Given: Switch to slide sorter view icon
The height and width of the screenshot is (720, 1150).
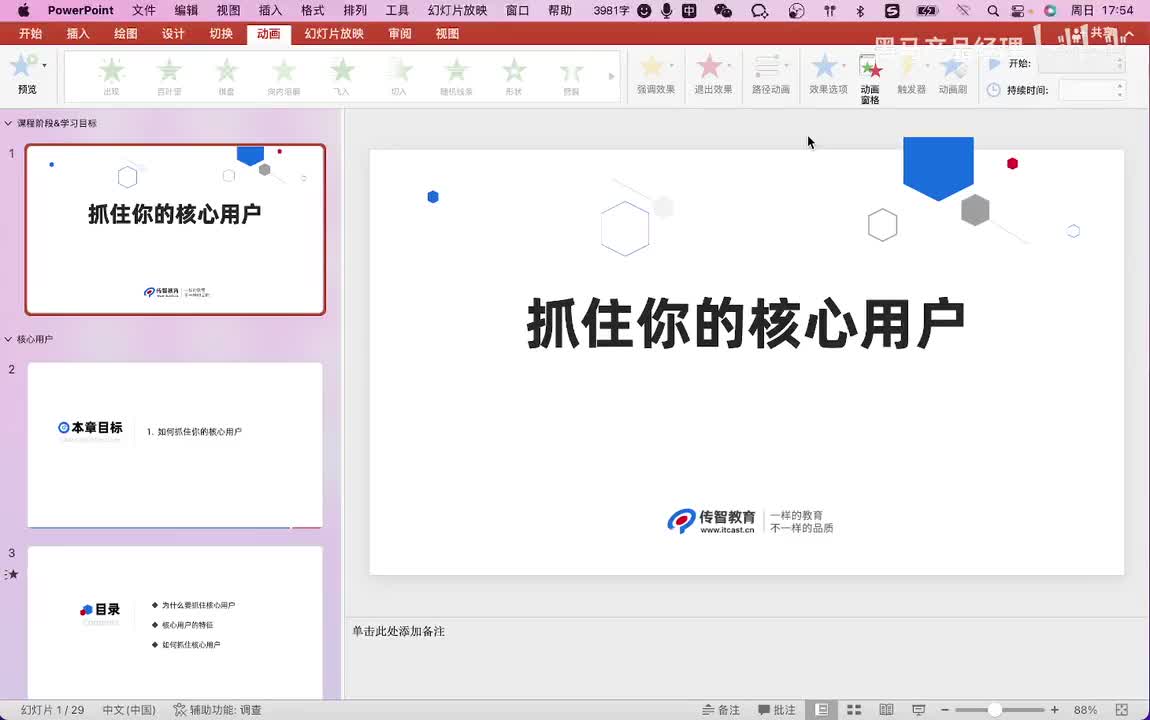Looking at the screenshot, I should (x=854, y=710).
